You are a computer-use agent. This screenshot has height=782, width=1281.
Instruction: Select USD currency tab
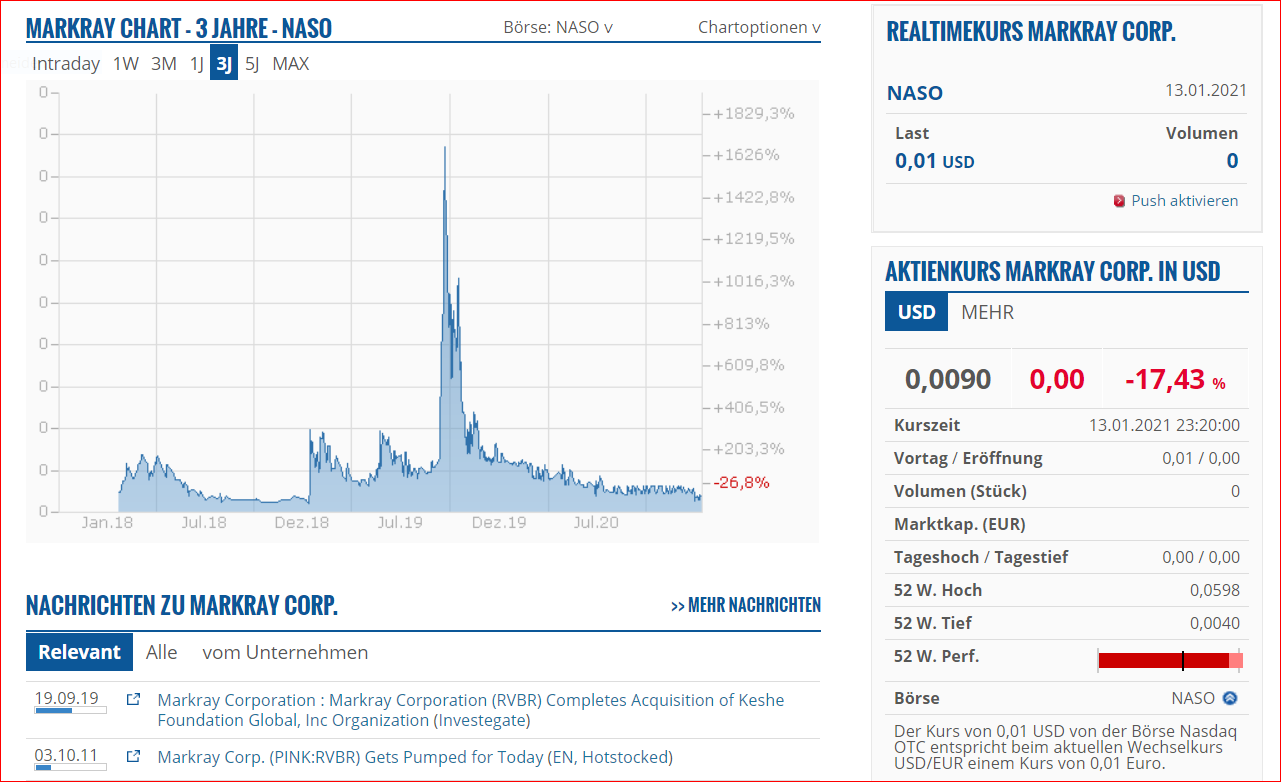tap(916, 312)
